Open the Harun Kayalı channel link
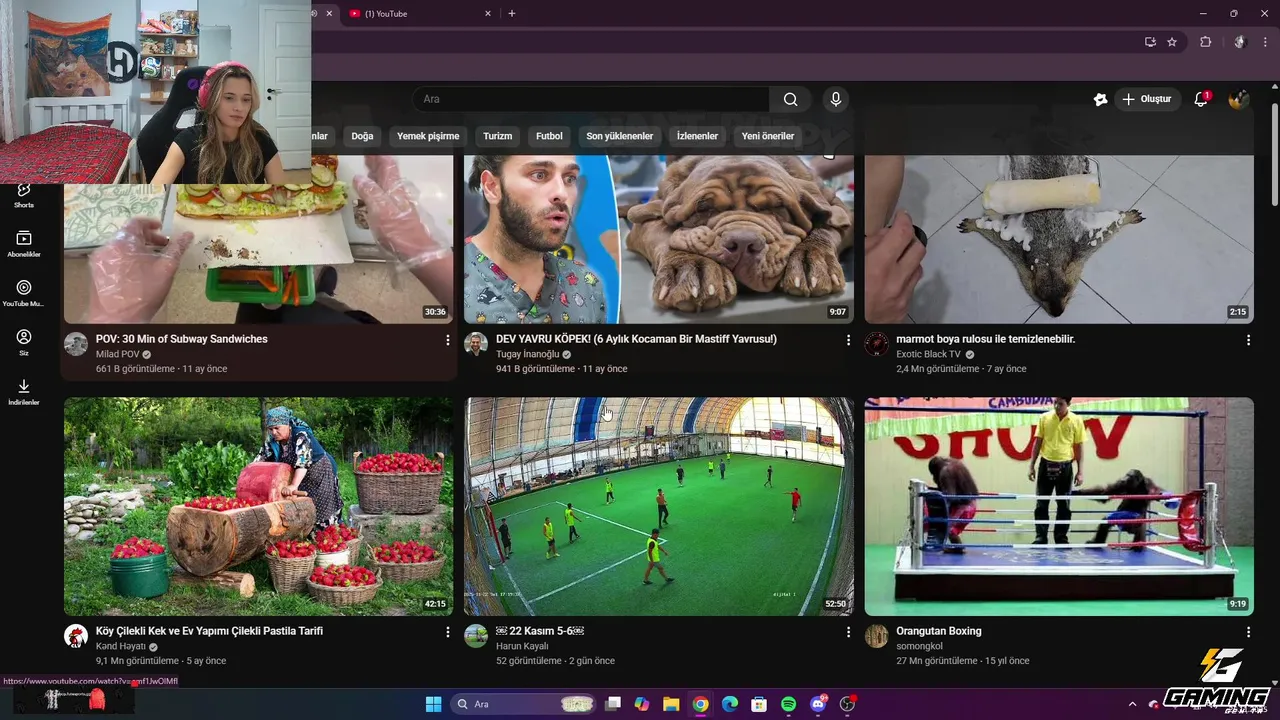 pos(523,646)
